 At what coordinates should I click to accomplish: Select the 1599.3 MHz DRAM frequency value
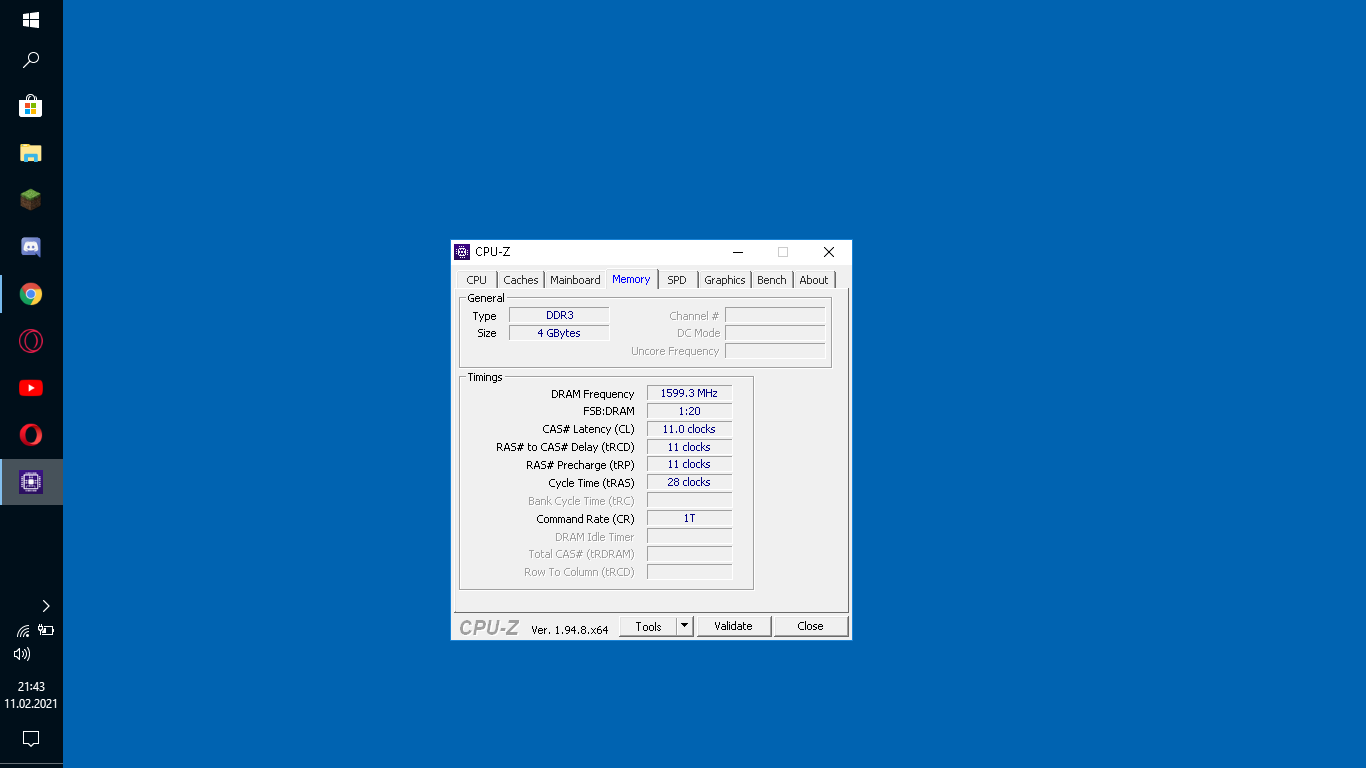pyautogui.click(x=689, y=393)
